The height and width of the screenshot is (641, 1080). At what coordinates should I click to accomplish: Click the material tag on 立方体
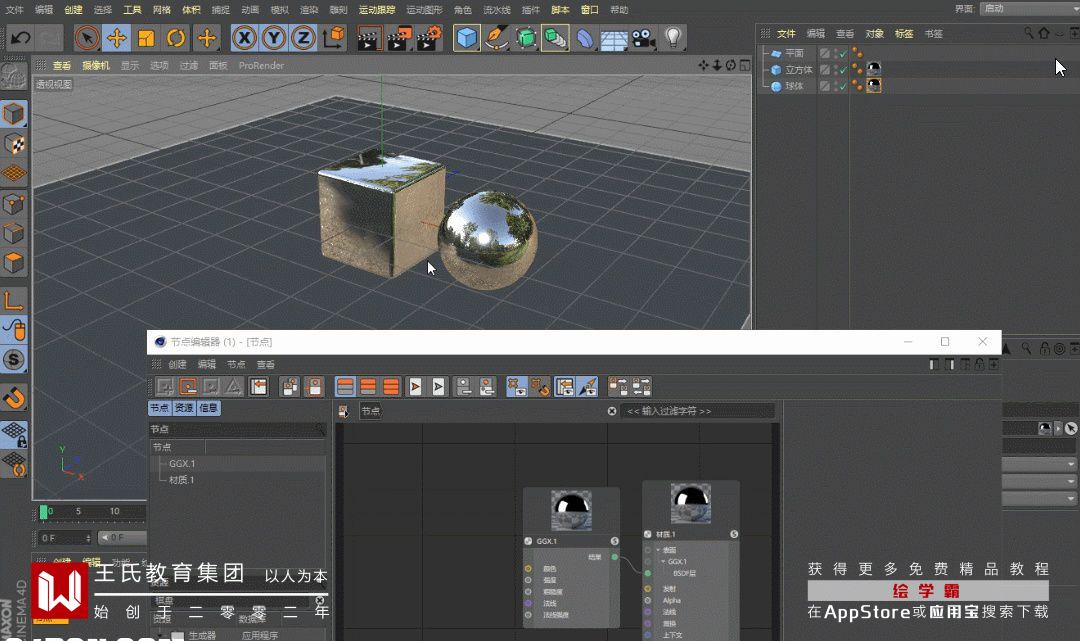(x=874, y=69)
